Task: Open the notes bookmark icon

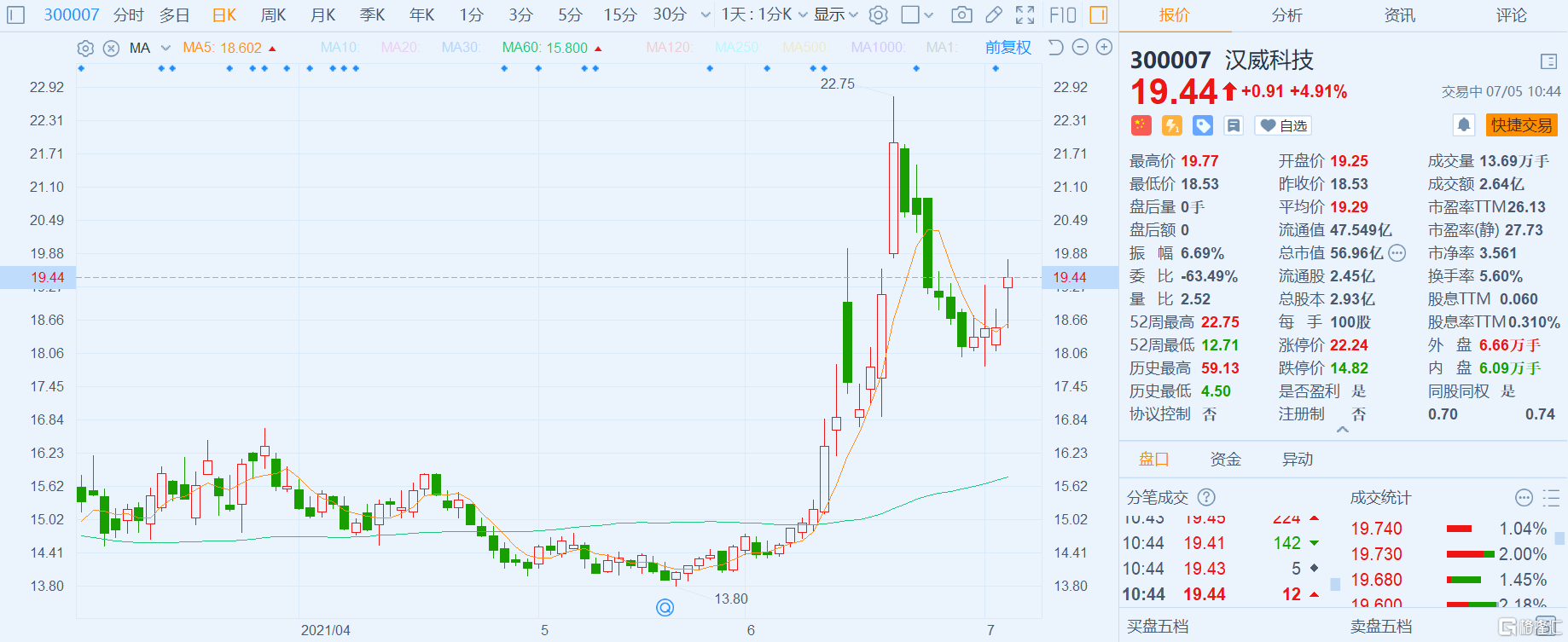Action: (x=1234, y=125)
